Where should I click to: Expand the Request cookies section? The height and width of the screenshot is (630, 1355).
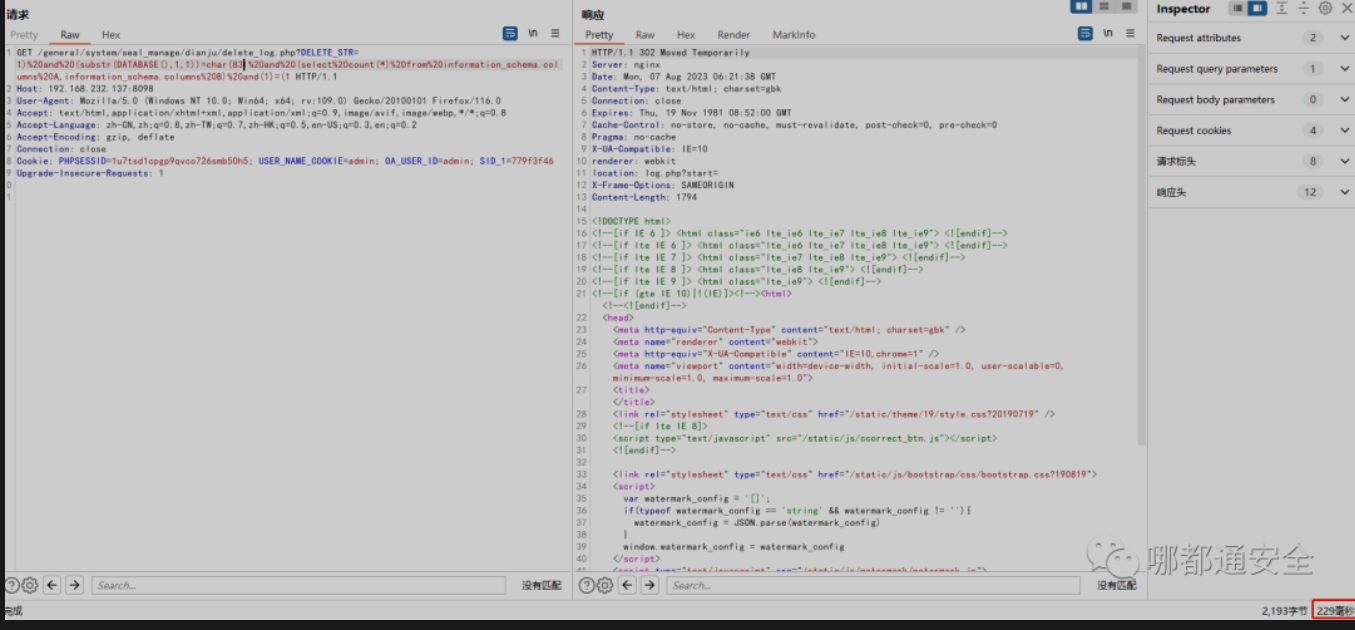point(1344,131)
